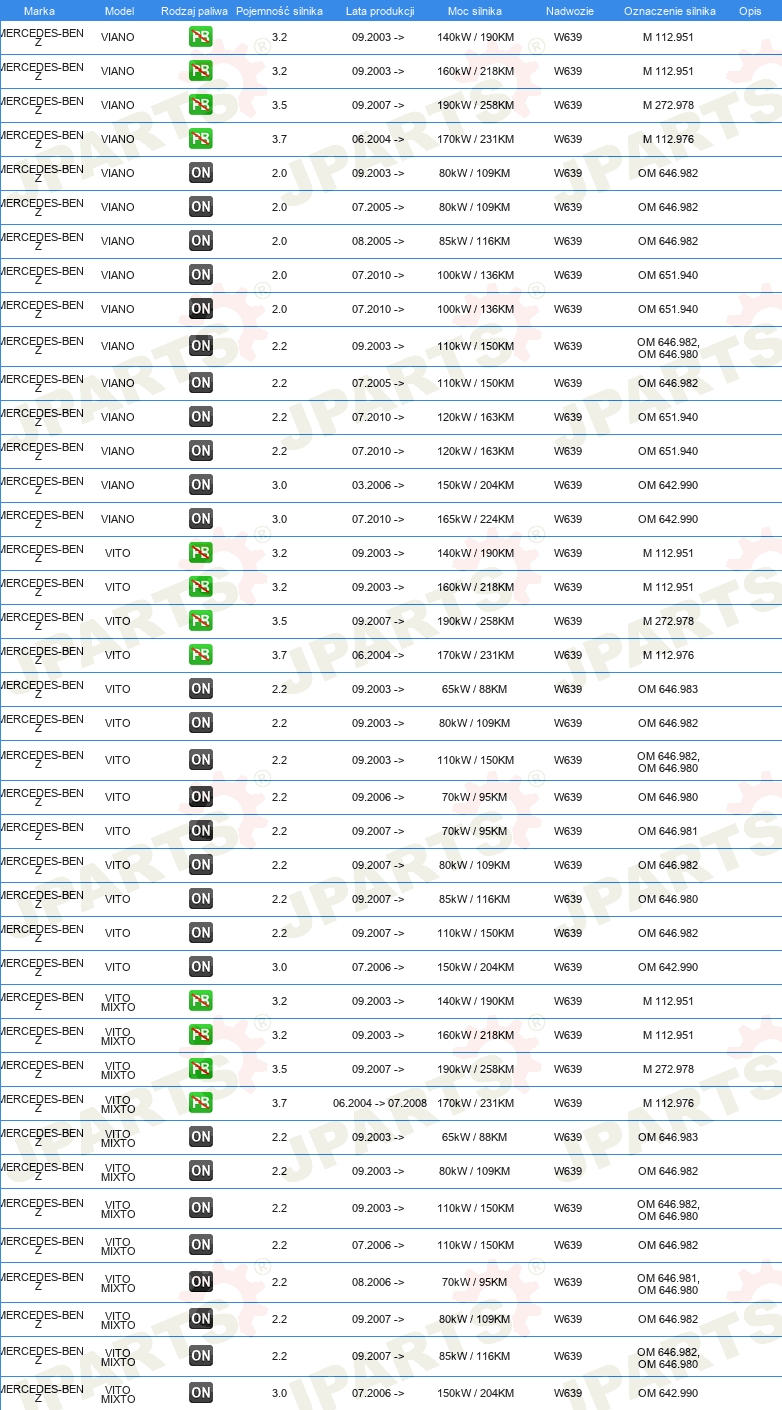Click the 170kW / 231KM cell in the plain VITO row
Image resolution: width=782 pixels, height=1410 pixels.
[x=476, y=655]
